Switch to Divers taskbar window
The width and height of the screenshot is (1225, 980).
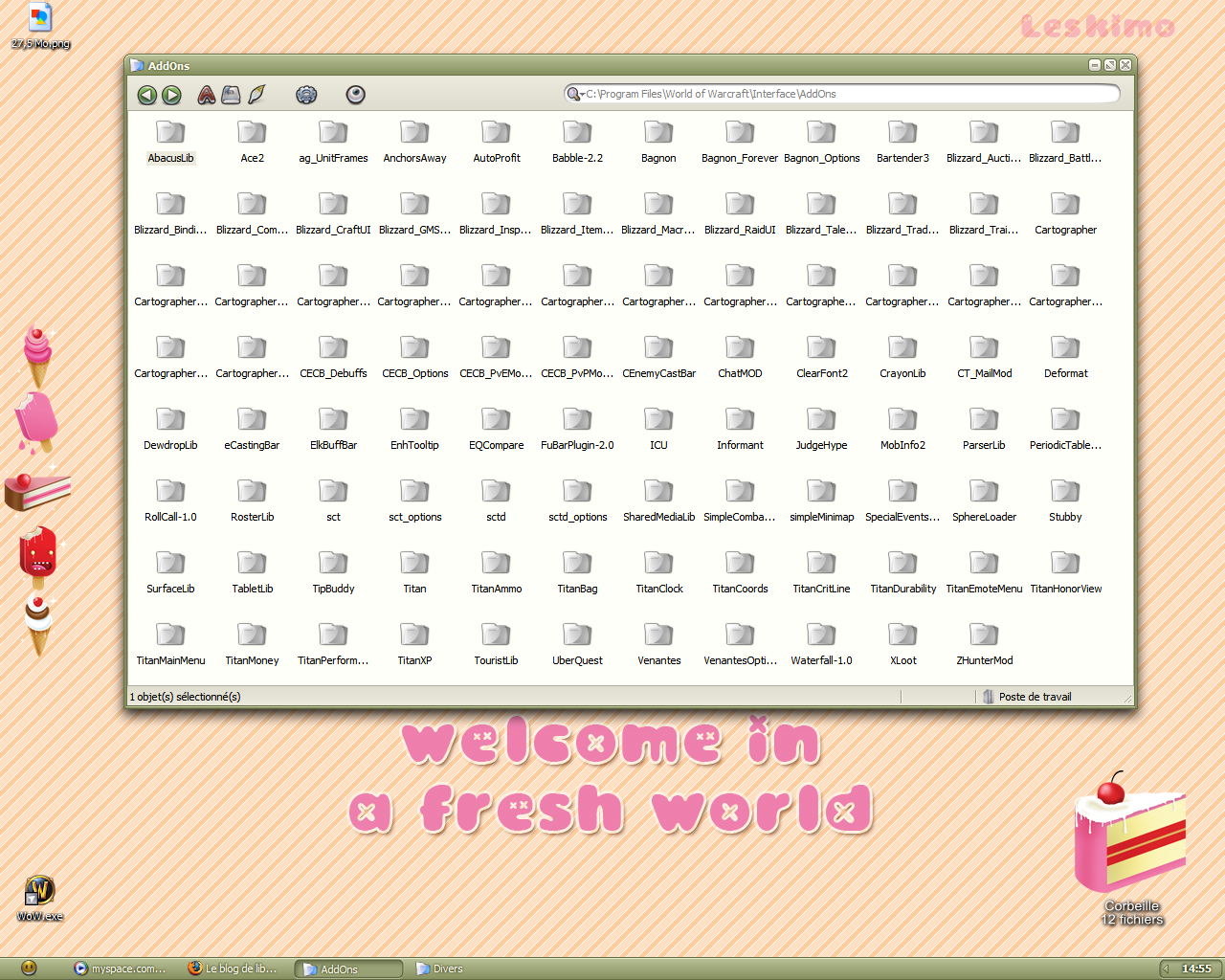(x=440, y=969)
